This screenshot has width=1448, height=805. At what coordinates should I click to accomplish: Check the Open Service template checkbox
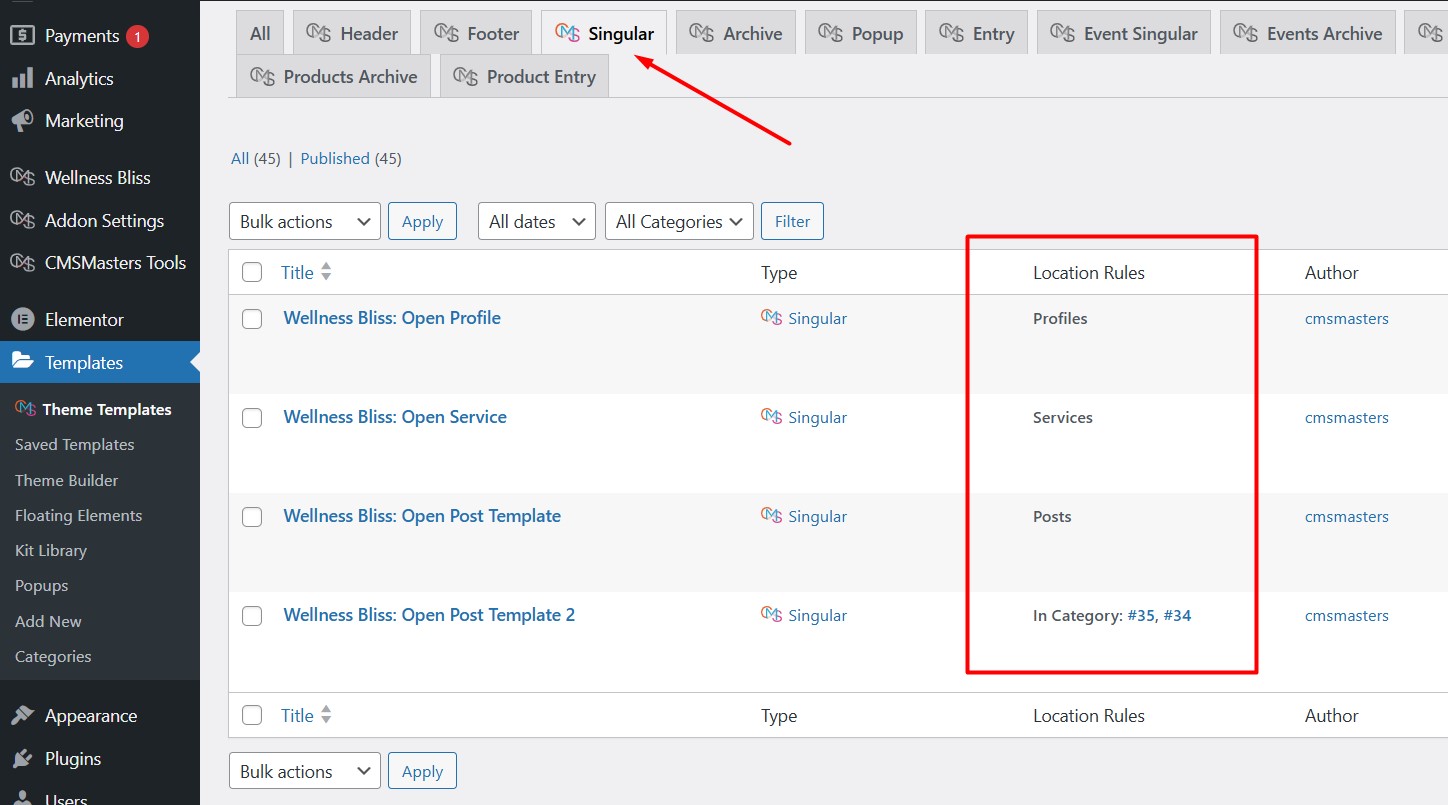[x=252, y=417]
